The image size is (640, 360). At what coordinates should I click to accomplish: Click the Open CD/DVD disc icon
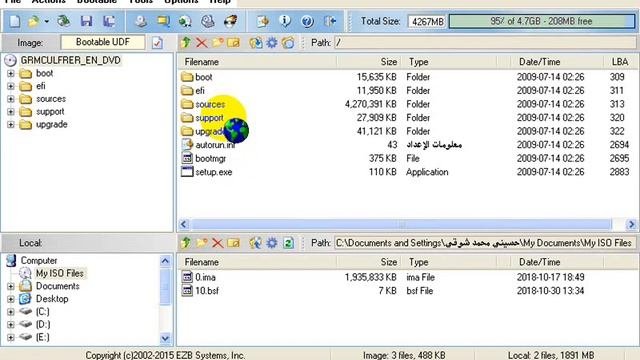[x=63, y=21]
